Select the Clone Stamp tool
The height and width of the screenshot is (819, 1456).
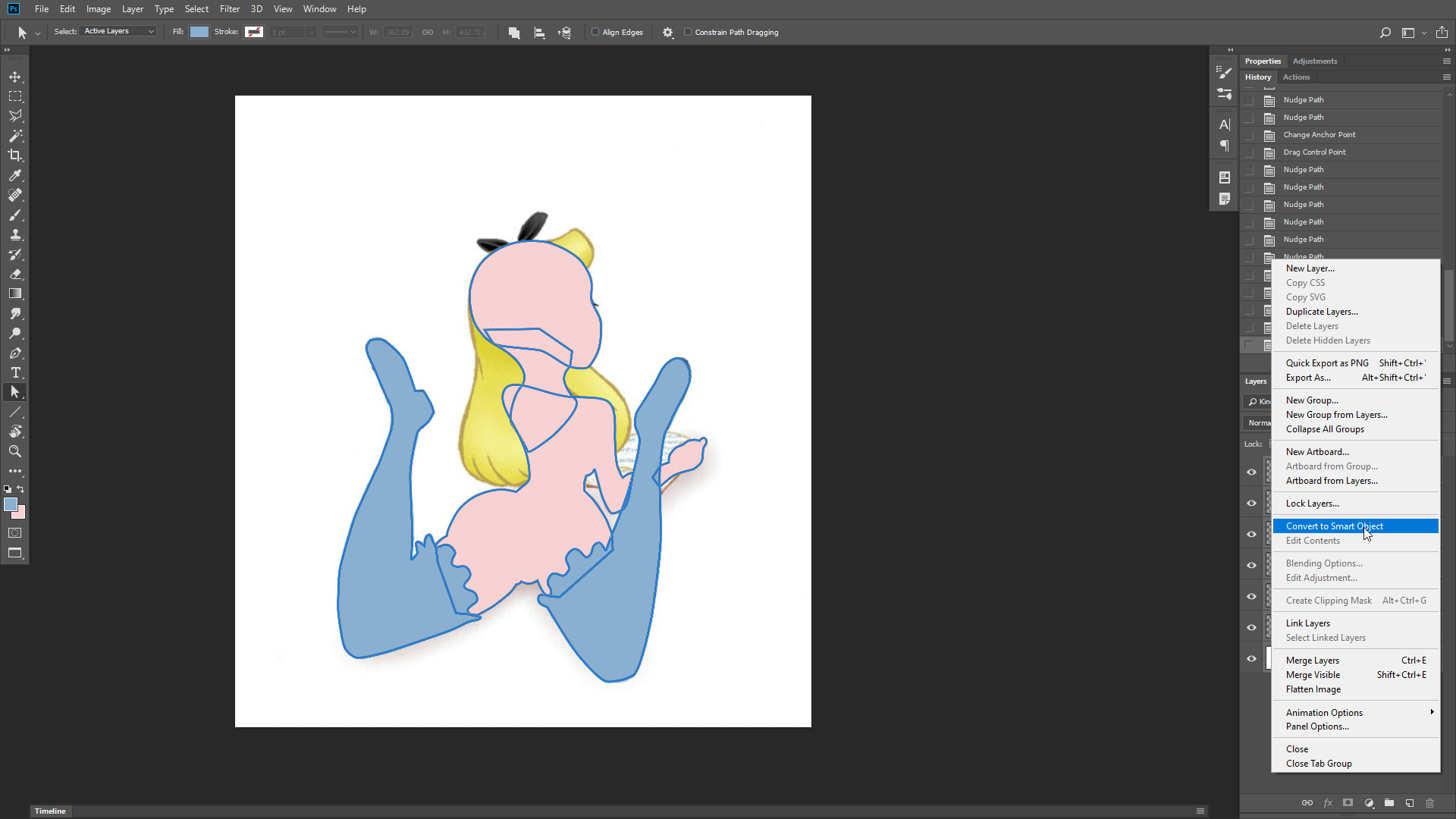point(15,234)
